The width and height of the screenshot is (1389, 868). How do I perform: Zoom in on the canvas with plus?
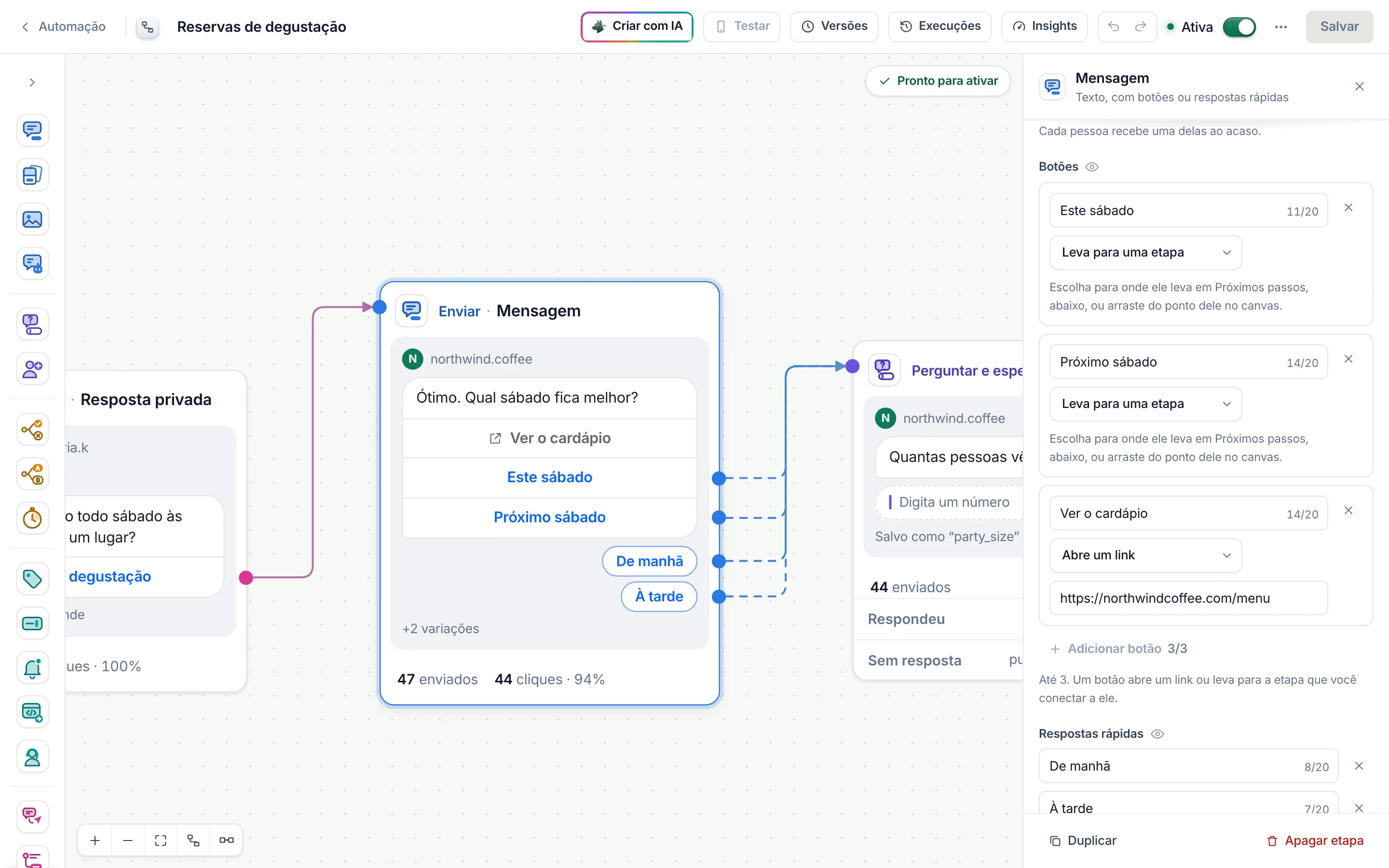point(95,841)
